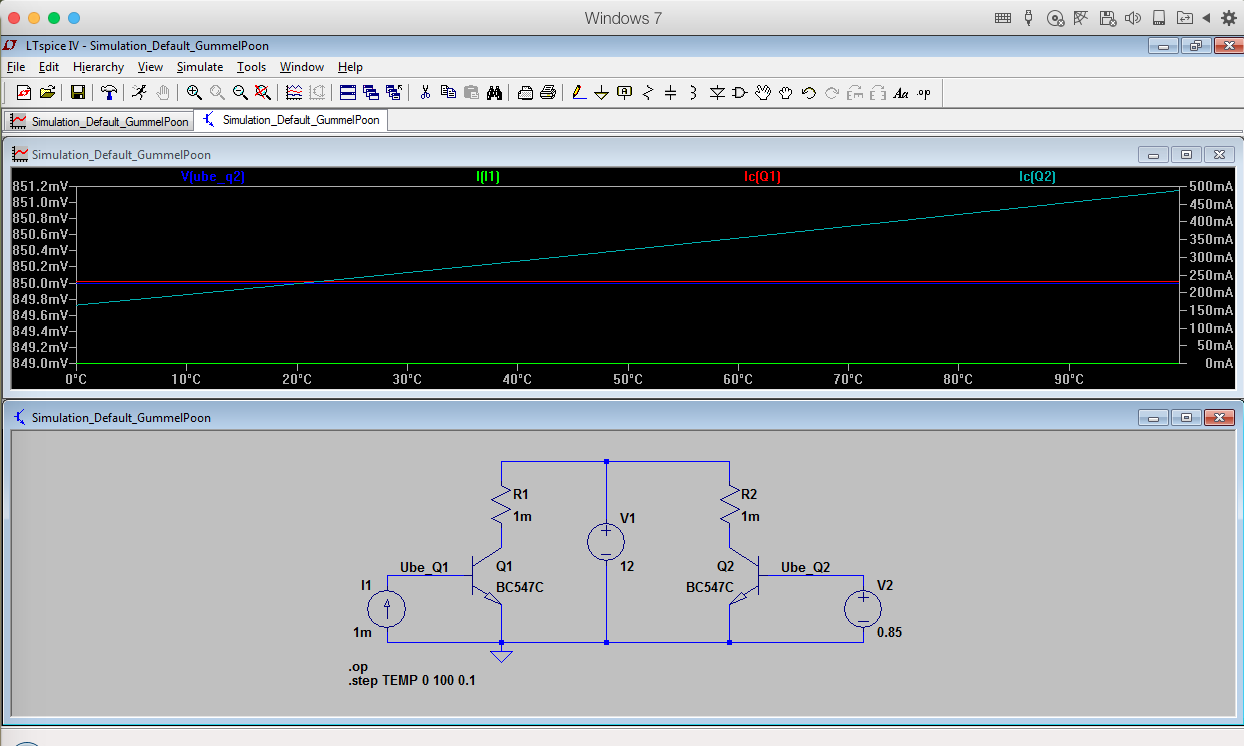Select the Resistor component tool
The height and width of the screenshot is (746, 1244).
[648, 93]
